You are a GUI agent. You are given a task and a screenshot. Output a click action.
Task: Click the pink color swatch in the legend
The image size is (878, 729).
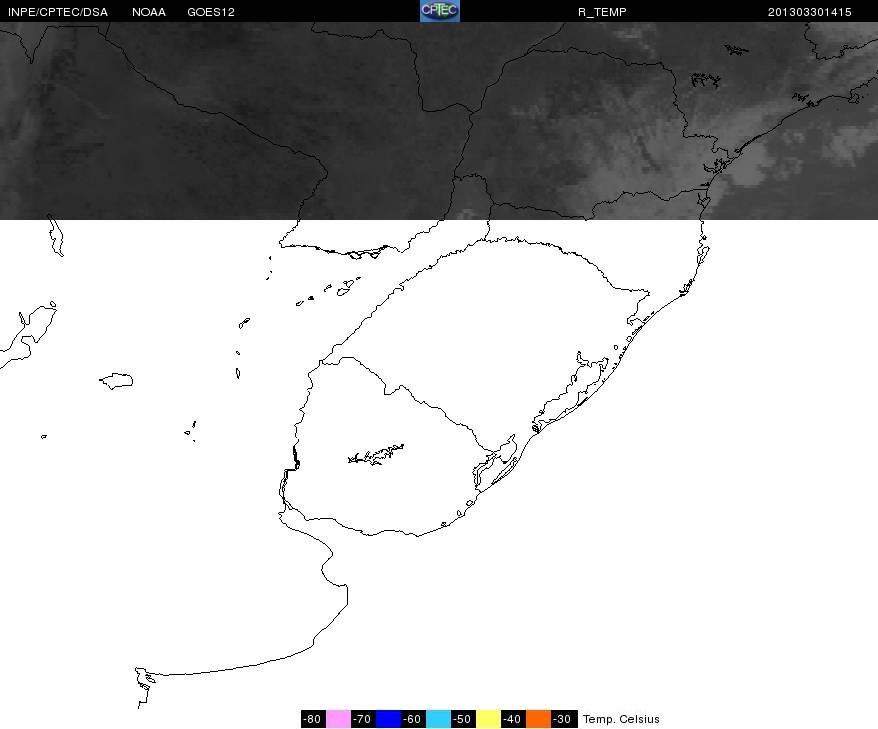point(338,719)
